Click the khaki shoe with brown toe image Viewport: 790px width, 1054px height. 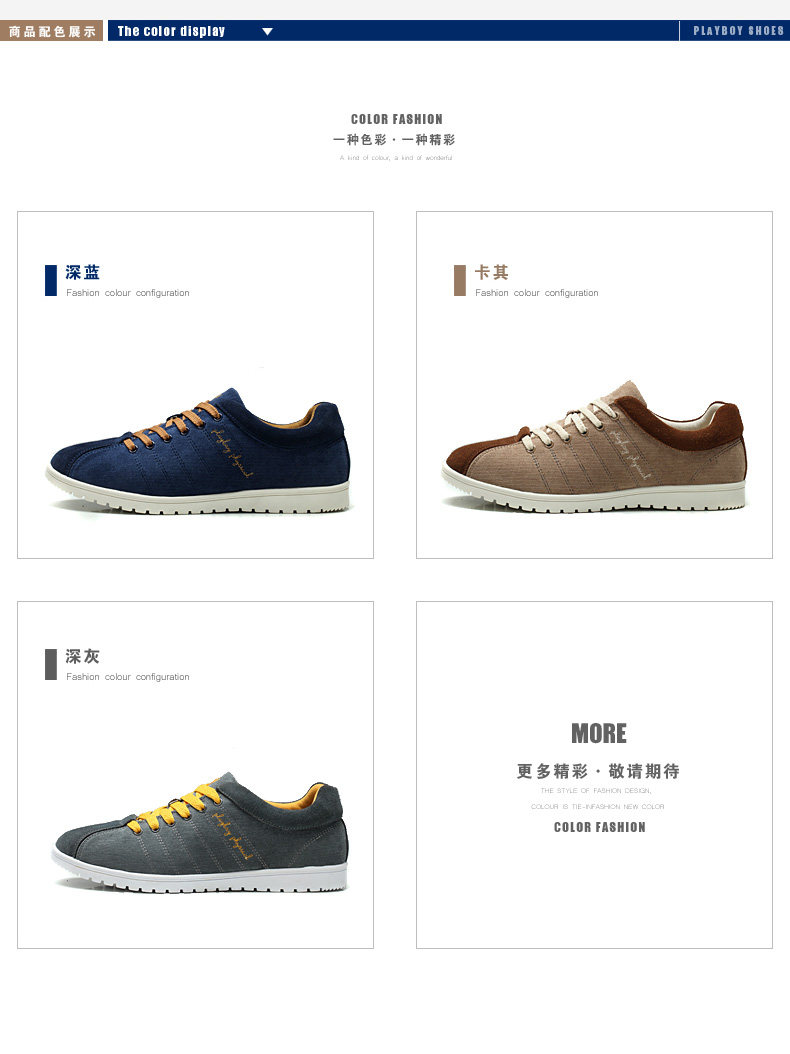(595, 446)
